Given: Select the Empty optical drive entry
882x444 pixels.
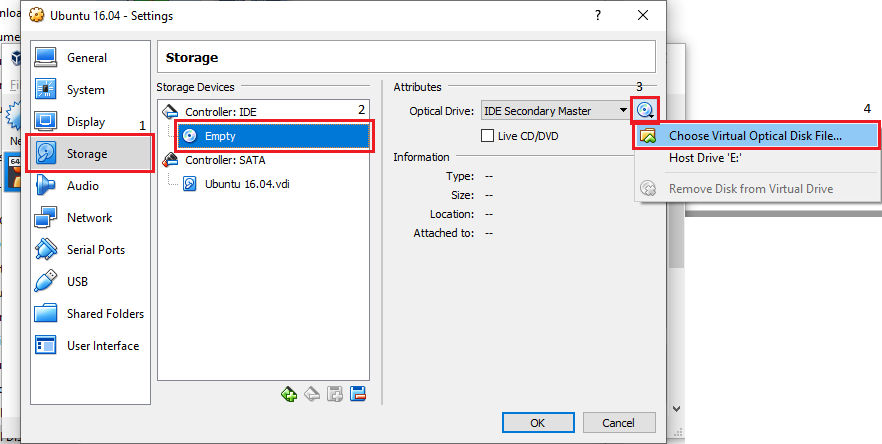Looking at the screenshot, I should click(x=273, y=136).
